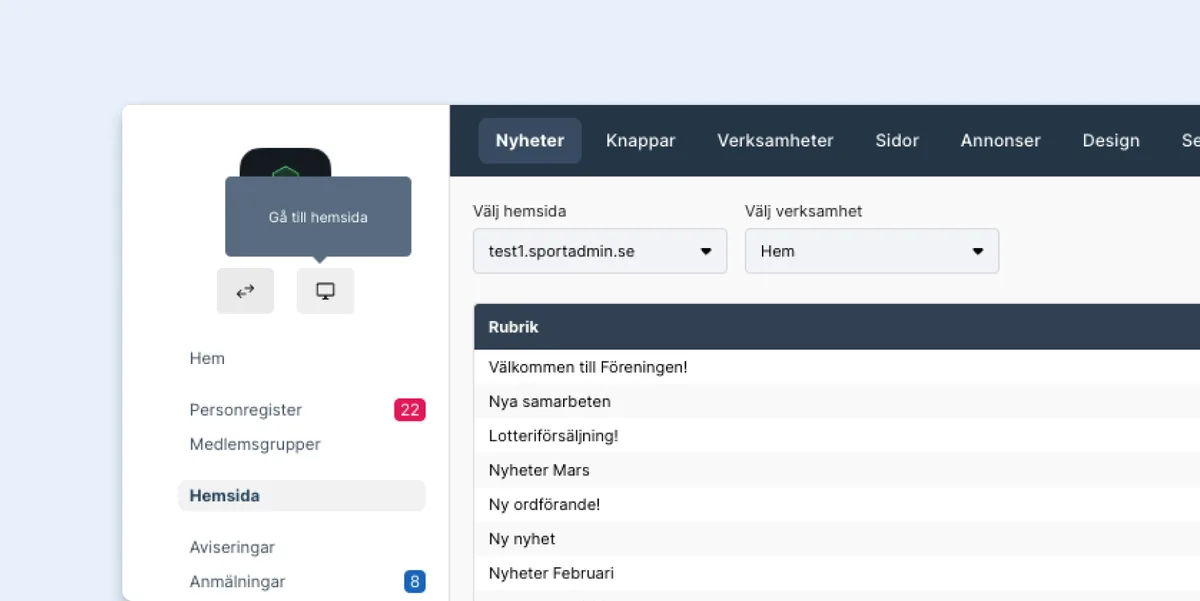Click the switch arrows icon button

coord(245,291)
